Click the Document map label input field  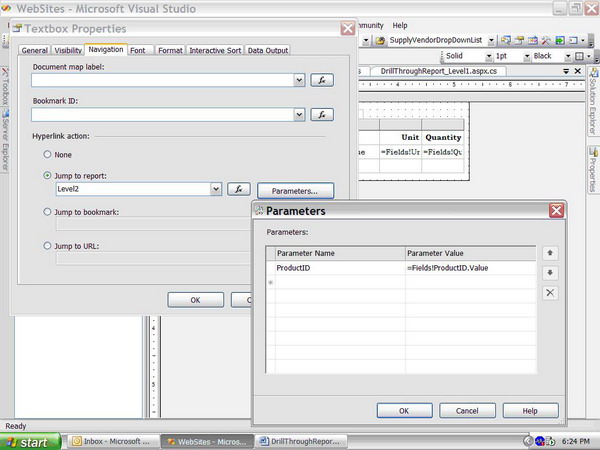163,80
